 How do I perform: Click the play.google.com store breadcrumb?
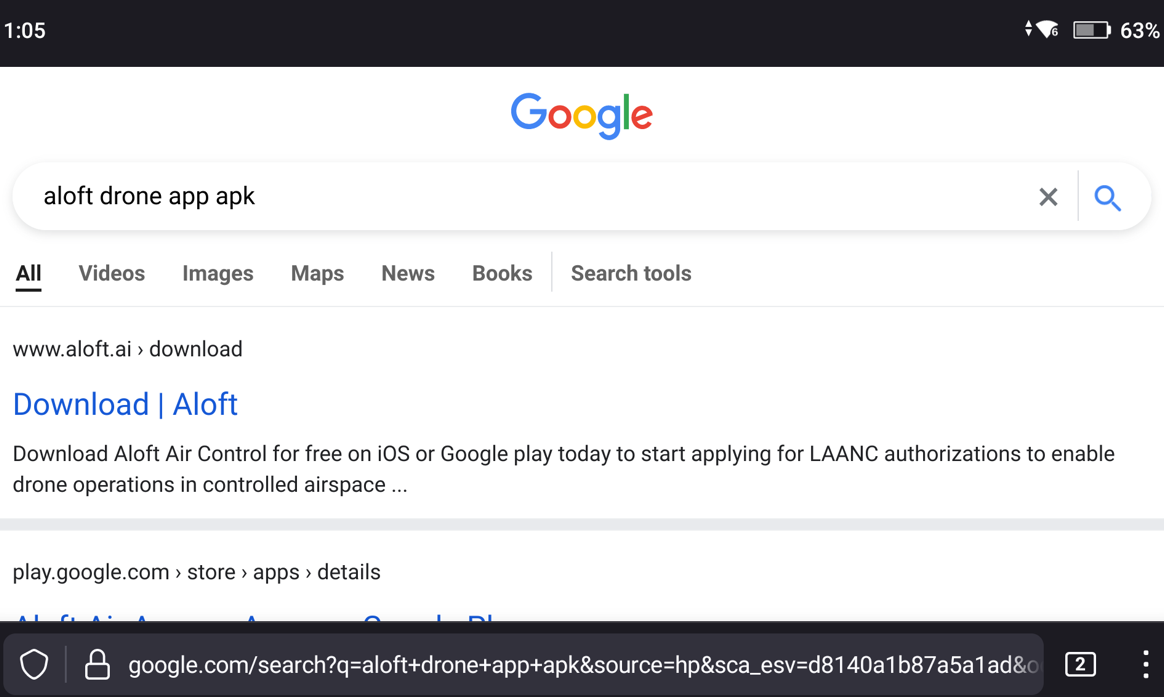[x=196, y=572]
